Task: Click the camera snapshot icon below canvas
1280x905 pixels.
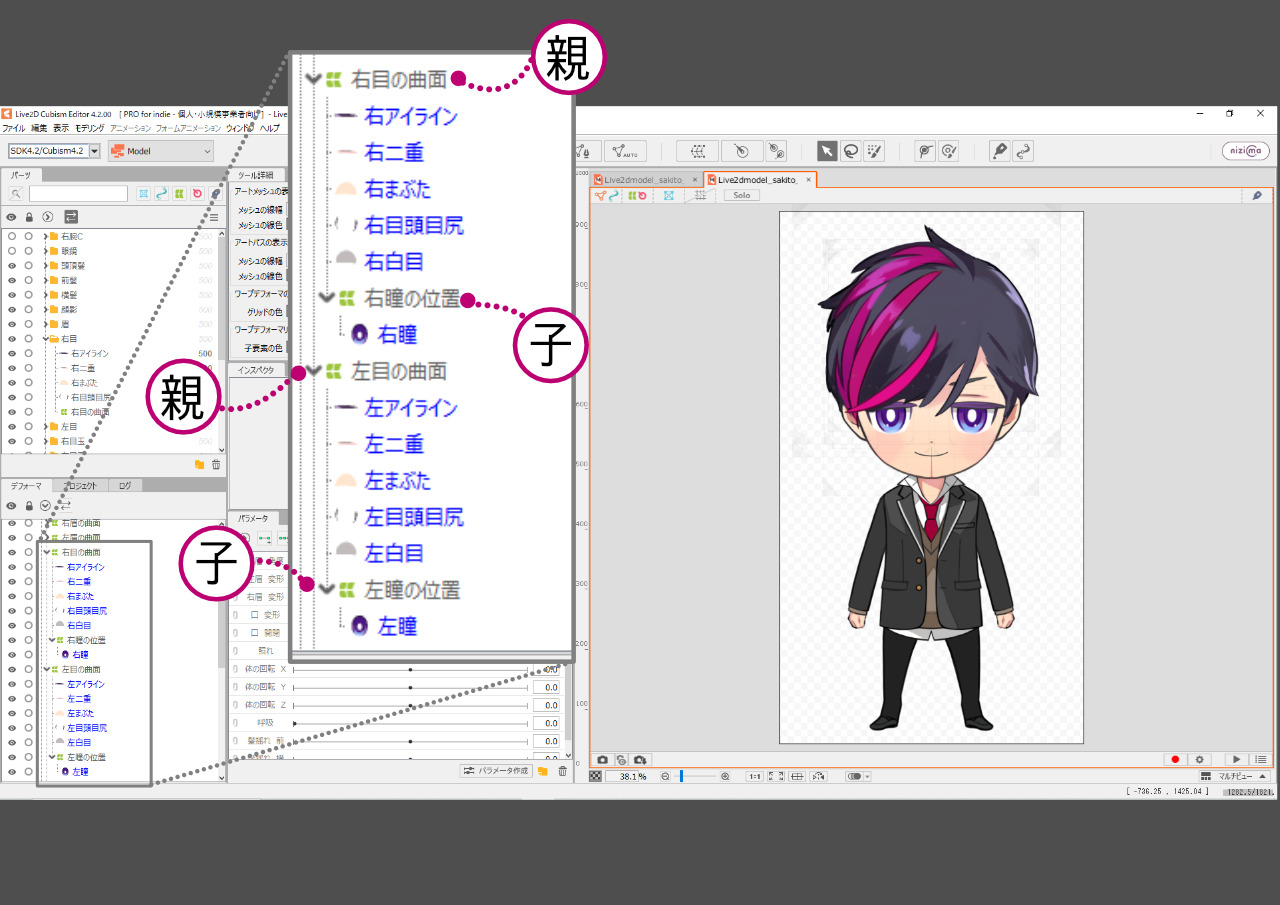Action: pyautogui.click(x=603, y=760)
